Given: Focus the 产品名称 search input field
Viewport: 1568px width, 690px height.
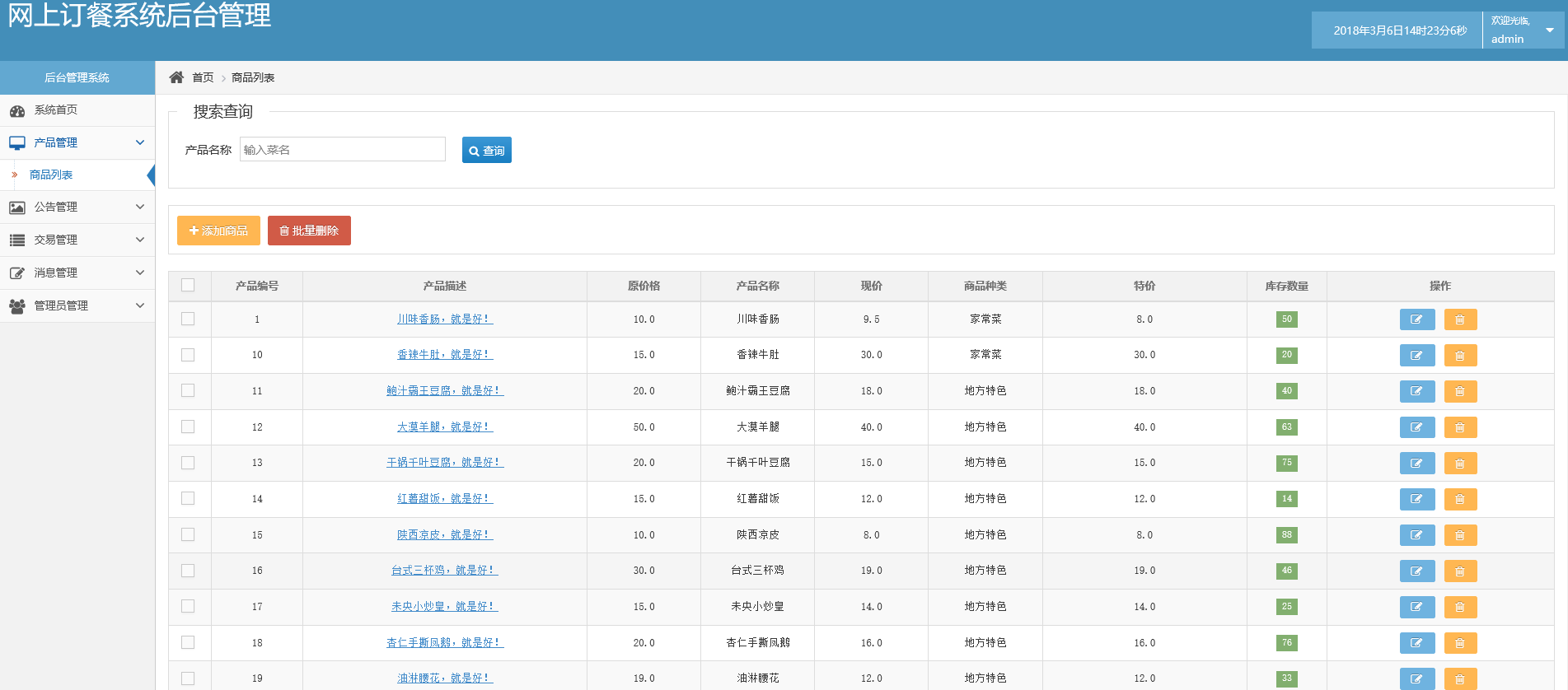Looking at the screenshot, I should [343, 149].
